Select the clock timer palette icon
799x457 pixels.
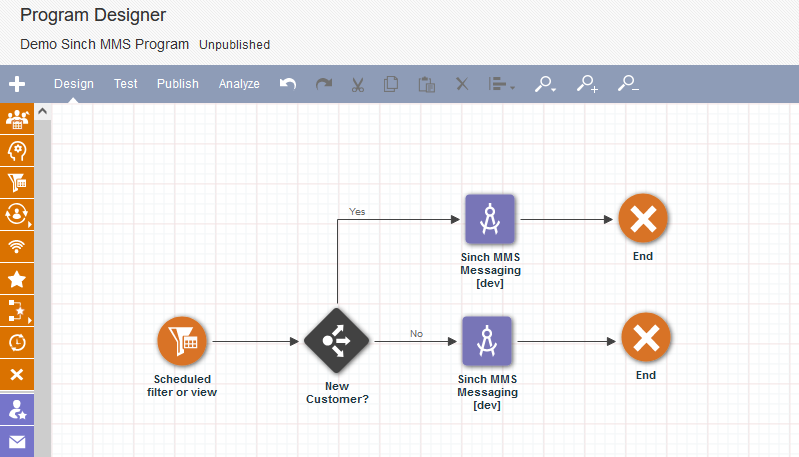pos(17,343)
